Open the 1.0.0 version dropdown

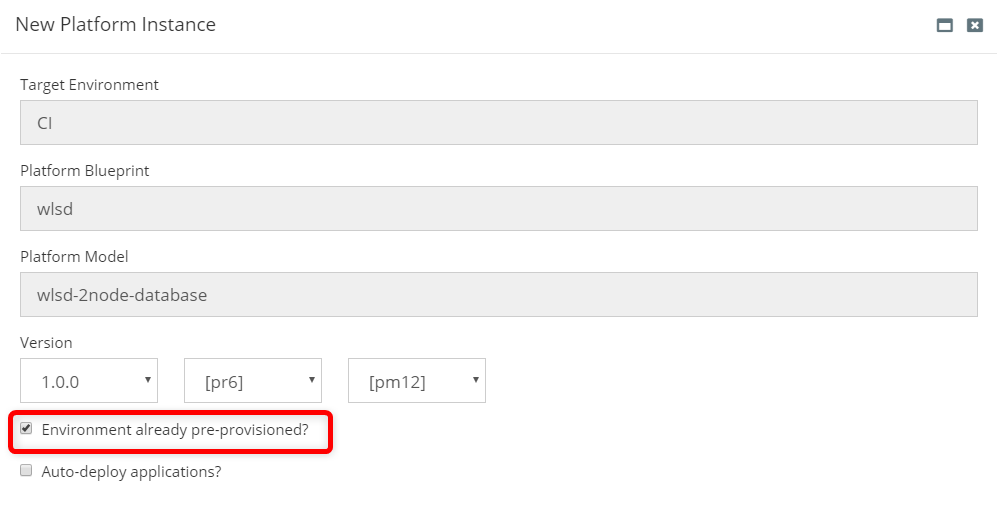point(89,381)
